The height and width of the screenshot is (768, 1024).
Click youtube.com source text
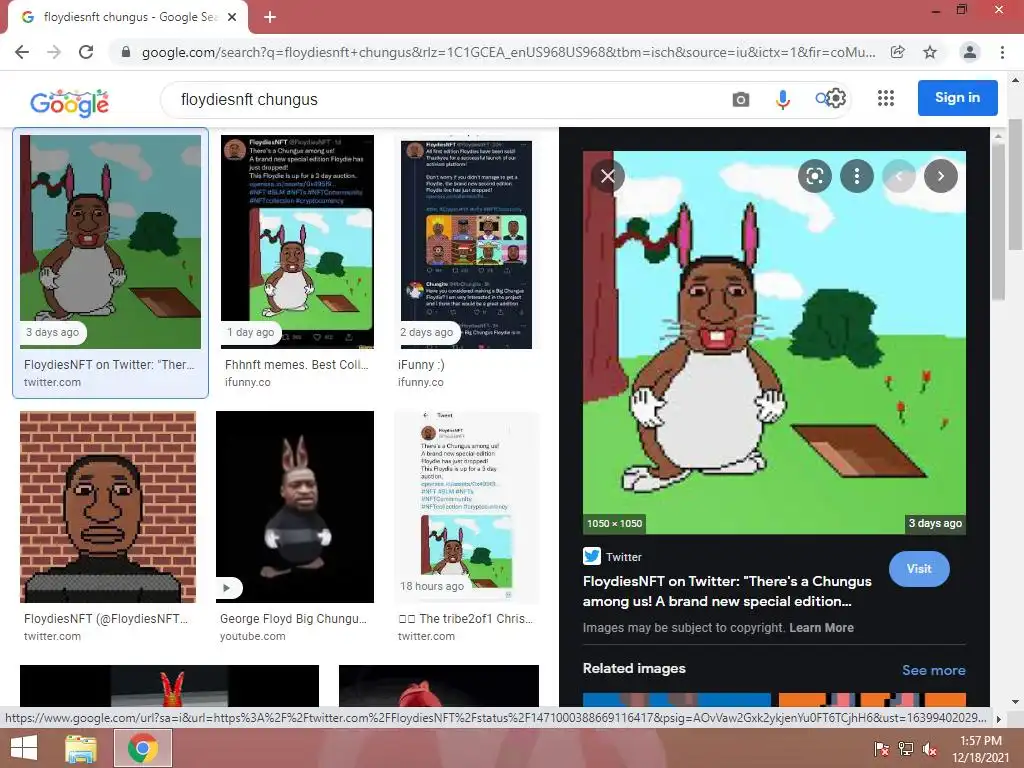pyautogui.click(x=253, y=636)
